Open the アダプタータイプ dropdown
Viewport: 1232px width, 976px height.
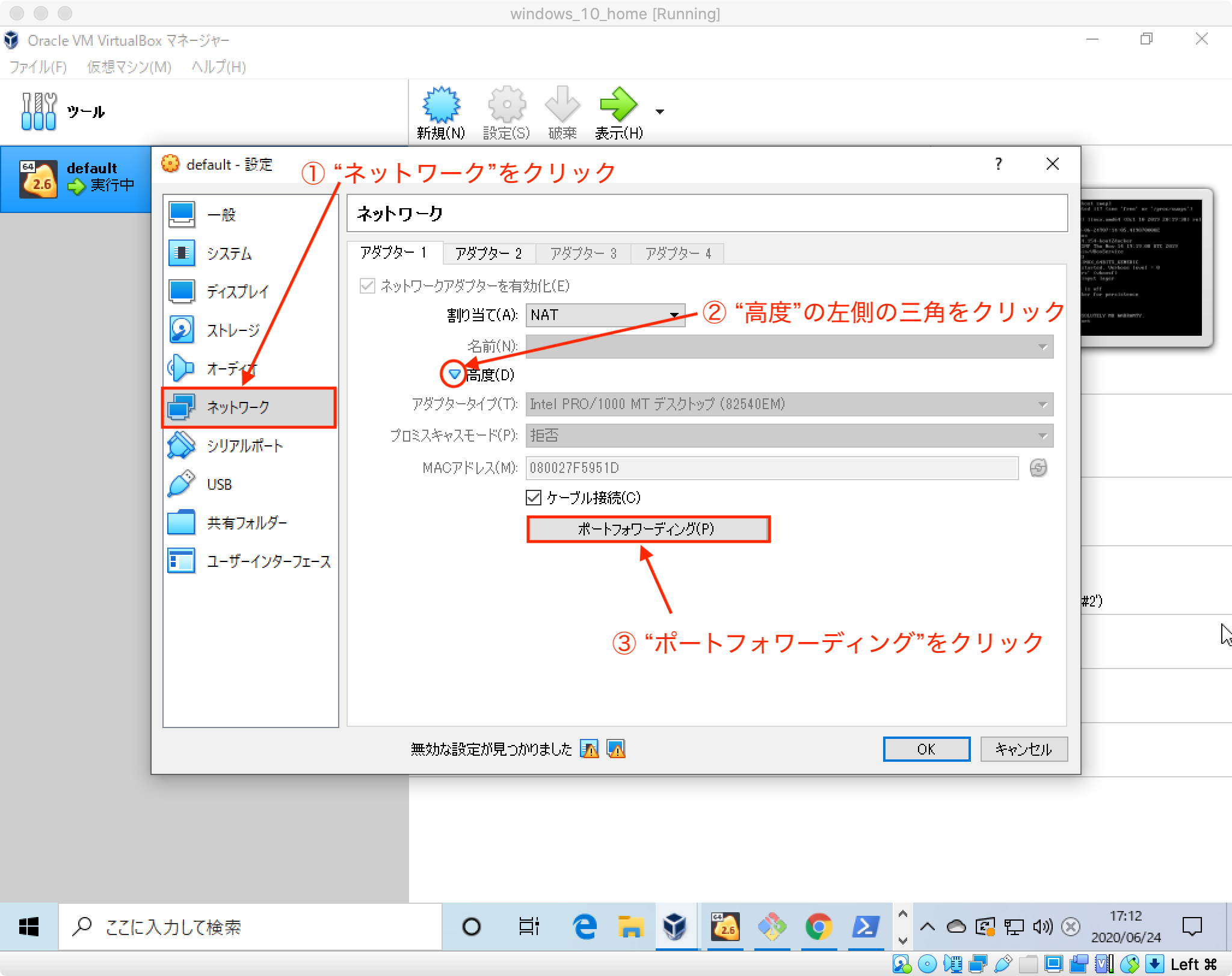pyautogui.click(x=789, y=404)
